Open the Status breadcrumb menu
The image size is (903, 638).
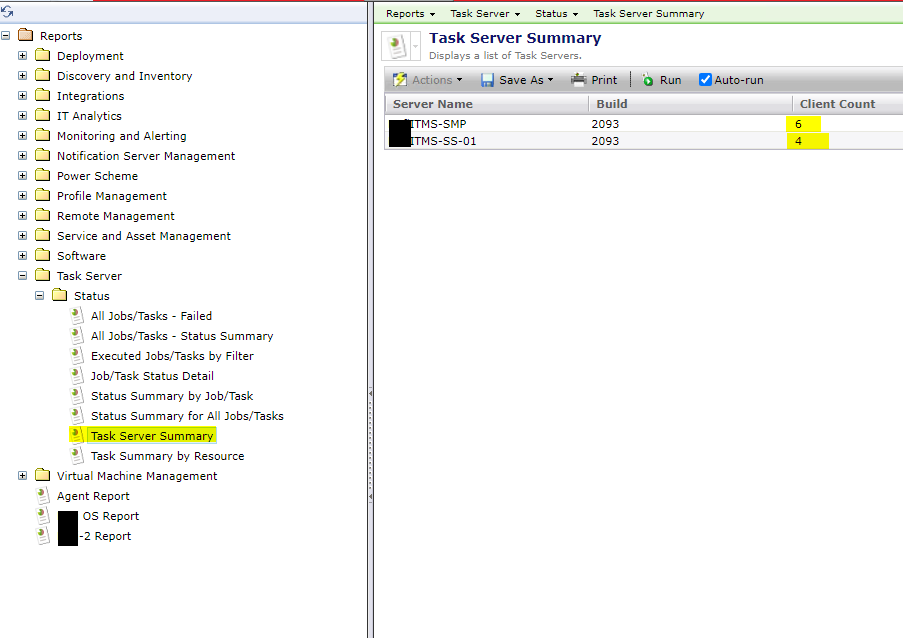pyautogui.click(x=556, y=13)
